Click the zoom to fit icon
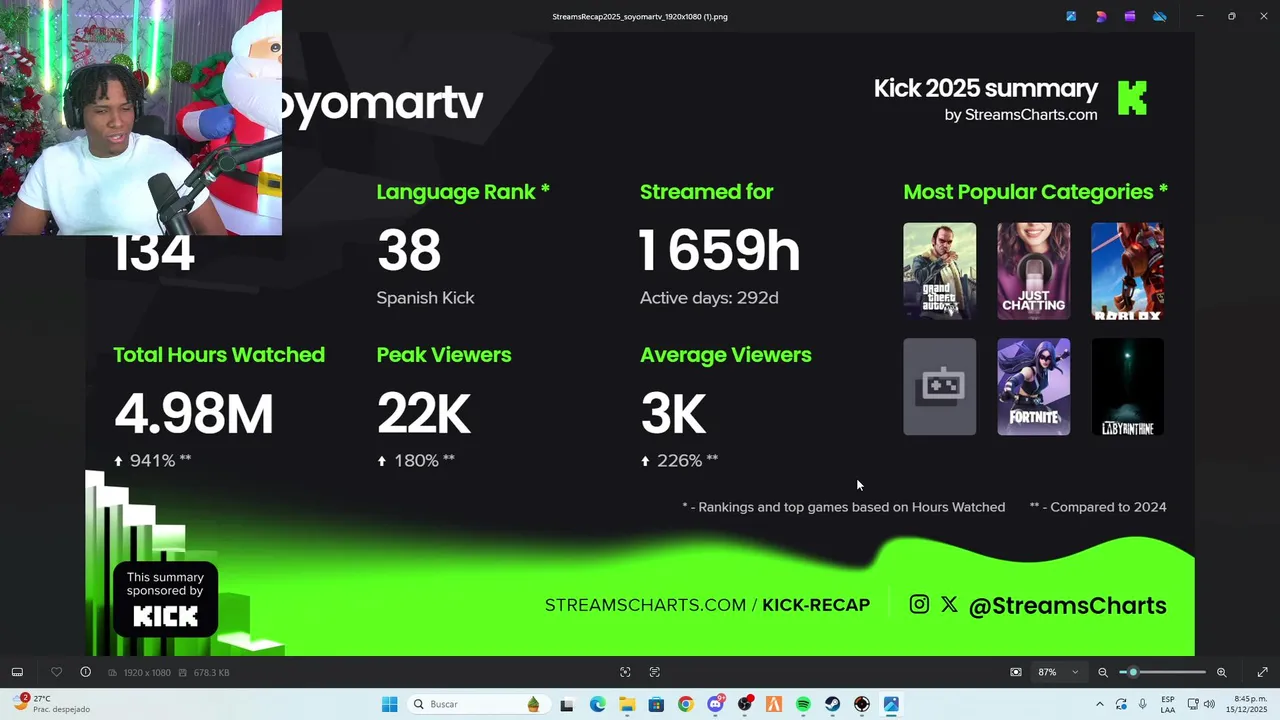This screenshot has width=1280, height=720. coord(1016,672)
